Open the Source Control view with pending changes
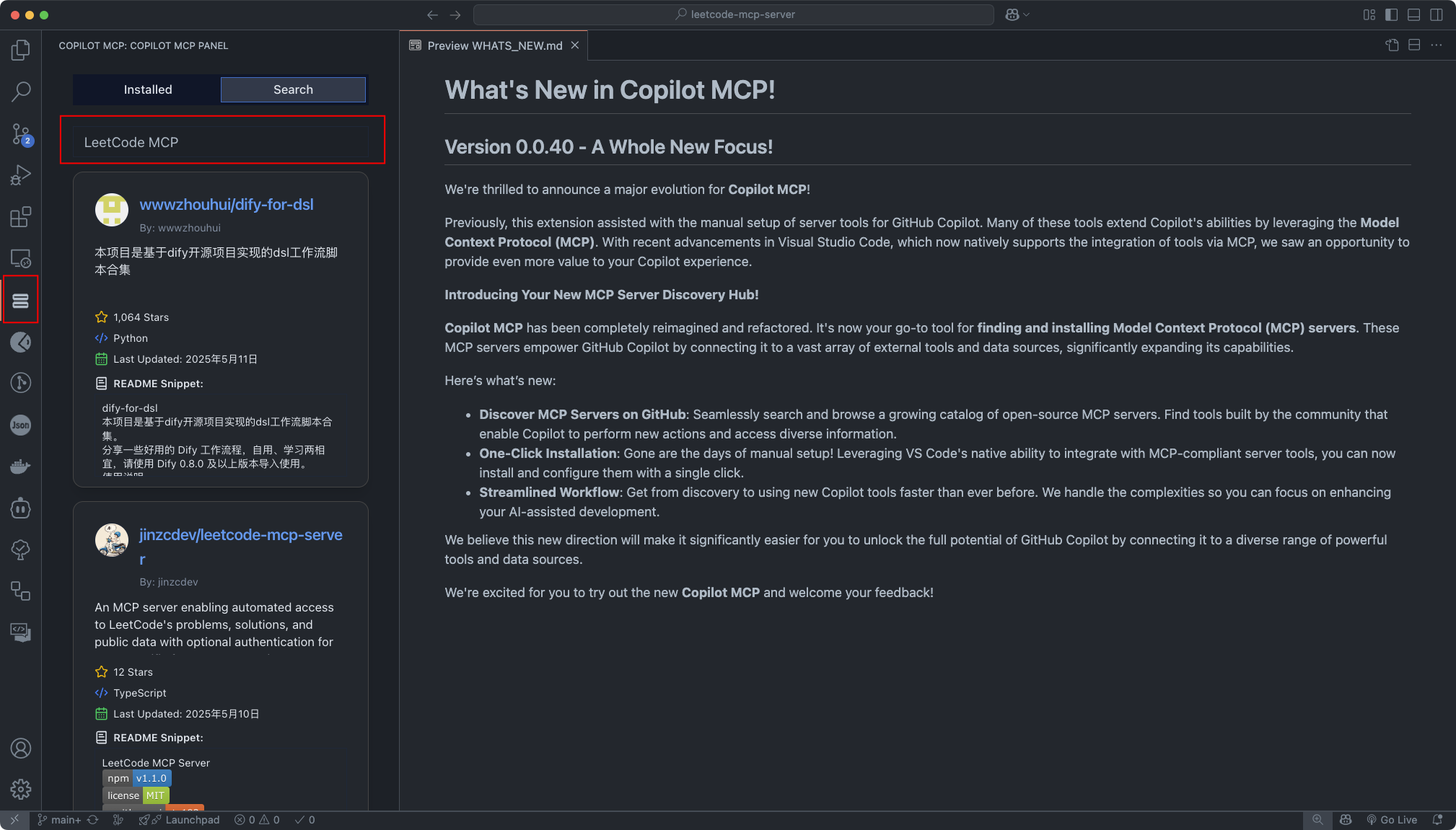The width and height of the screenshot is (1456, 830). (x=21, y=134)
